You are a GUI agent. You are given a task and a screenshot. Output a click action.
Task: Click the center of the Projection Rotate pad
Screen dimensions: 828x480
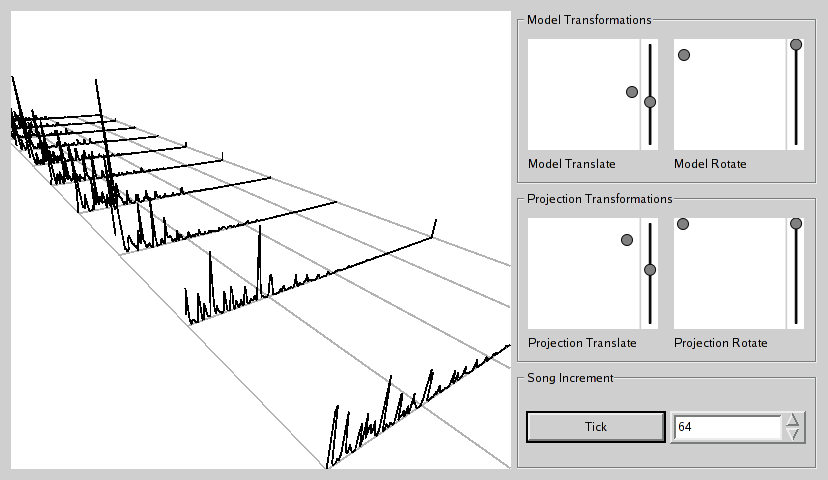pyautogui.click(x=730, y=275)
